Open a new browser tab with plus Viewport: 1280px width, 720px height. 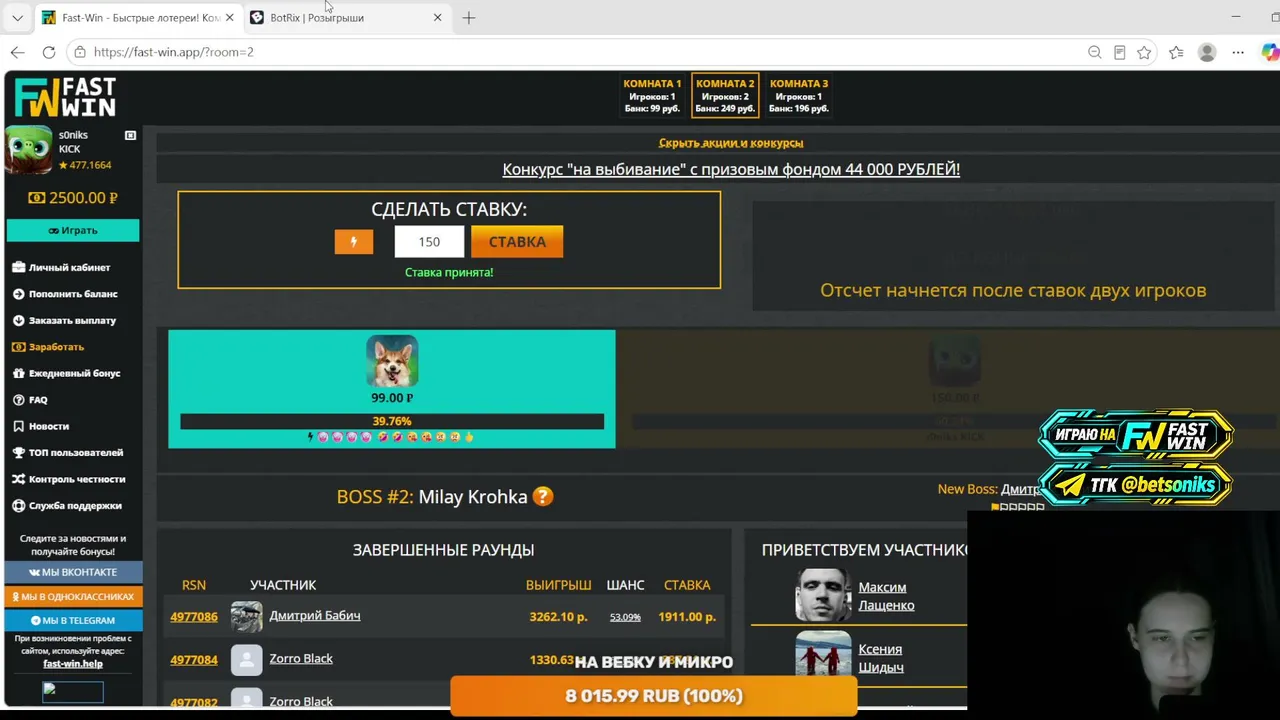tap(469, 18)
